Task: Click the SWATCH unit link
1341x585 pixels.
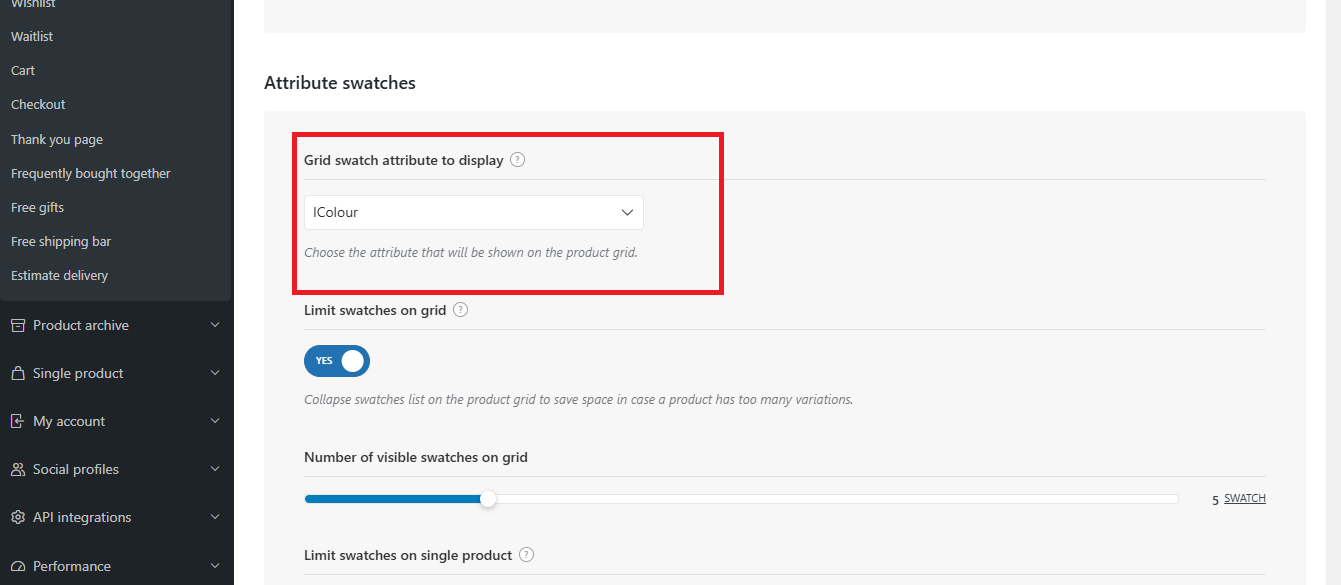Action: tap(1245, 498)
